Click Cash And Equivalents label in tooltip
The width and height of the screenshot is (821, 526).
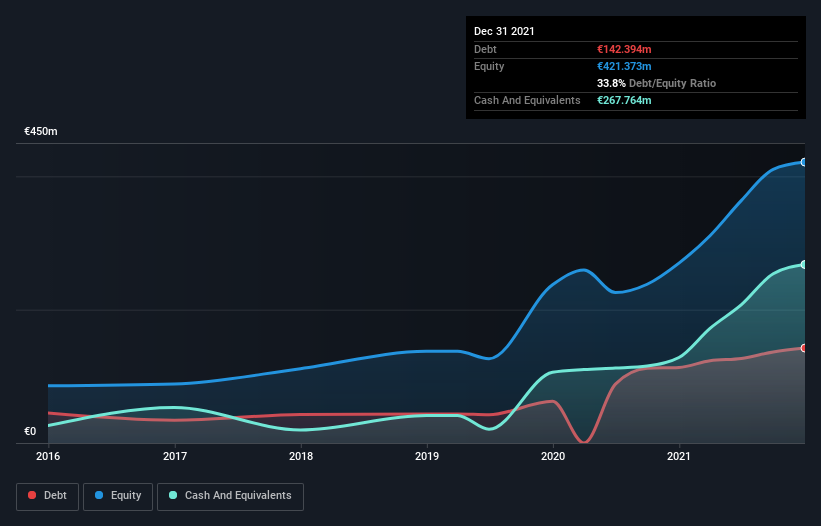pyautogui.click(x=527, y=100)
